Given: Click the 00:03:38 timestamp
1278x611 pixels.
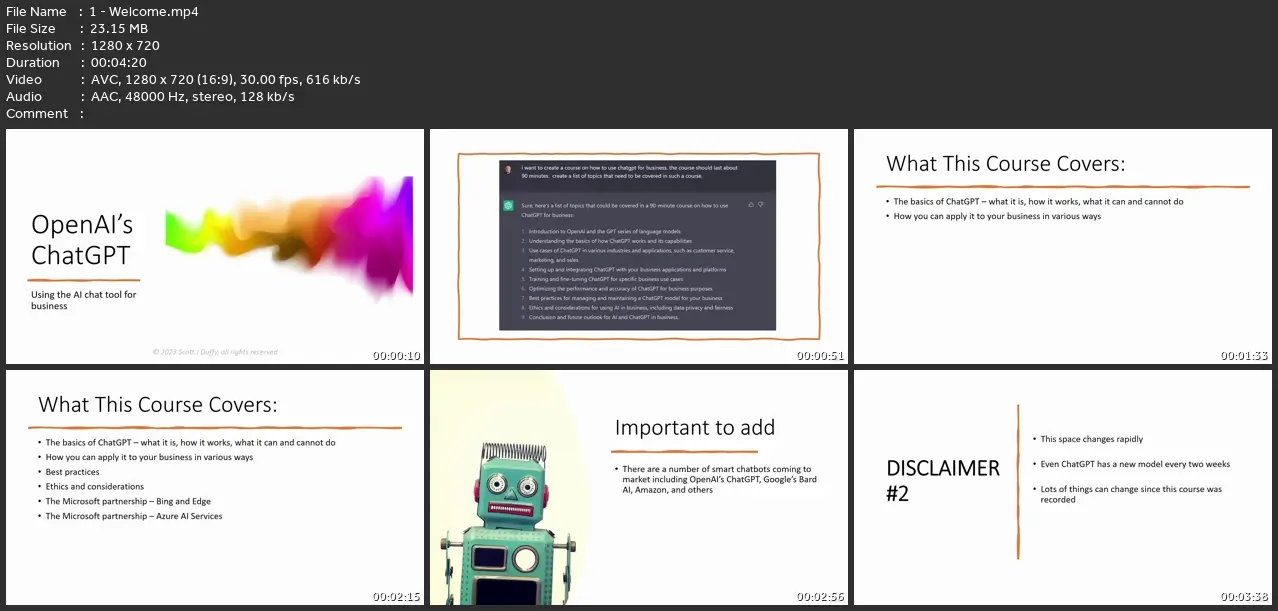Looking at the screenshot, I should click(1245, 597).
